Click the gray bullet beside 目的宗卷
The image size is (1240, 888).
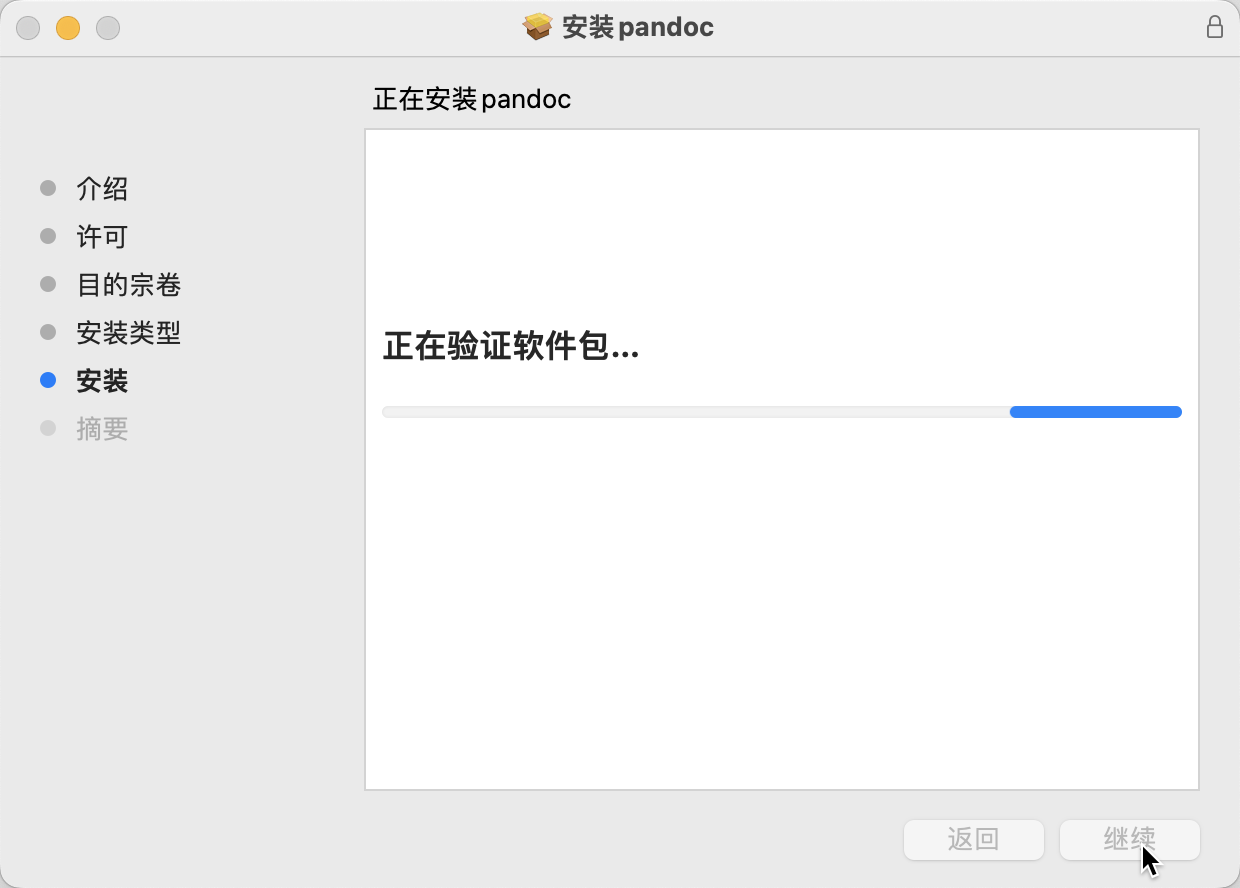pos(48,284)
